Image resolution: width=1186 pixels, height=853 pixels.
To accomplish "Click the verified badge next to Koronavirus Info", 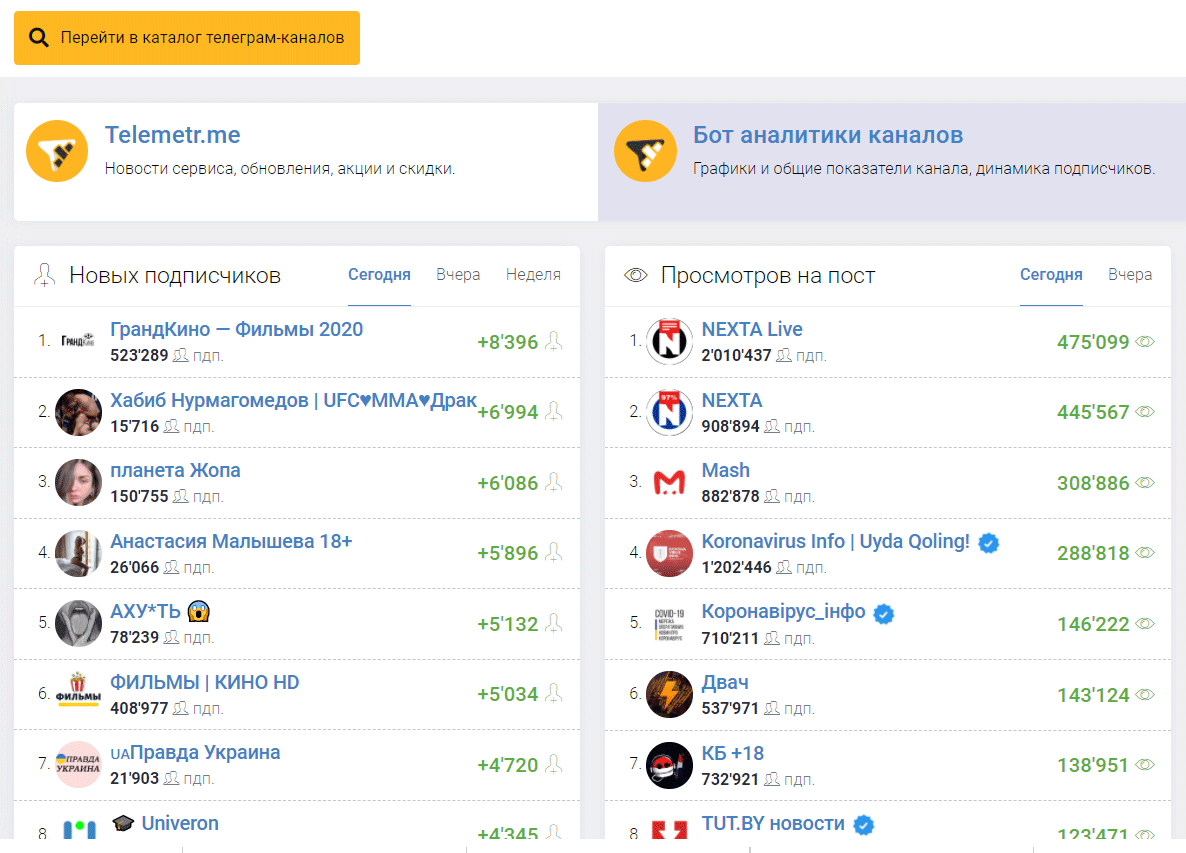I will (989, 543).
